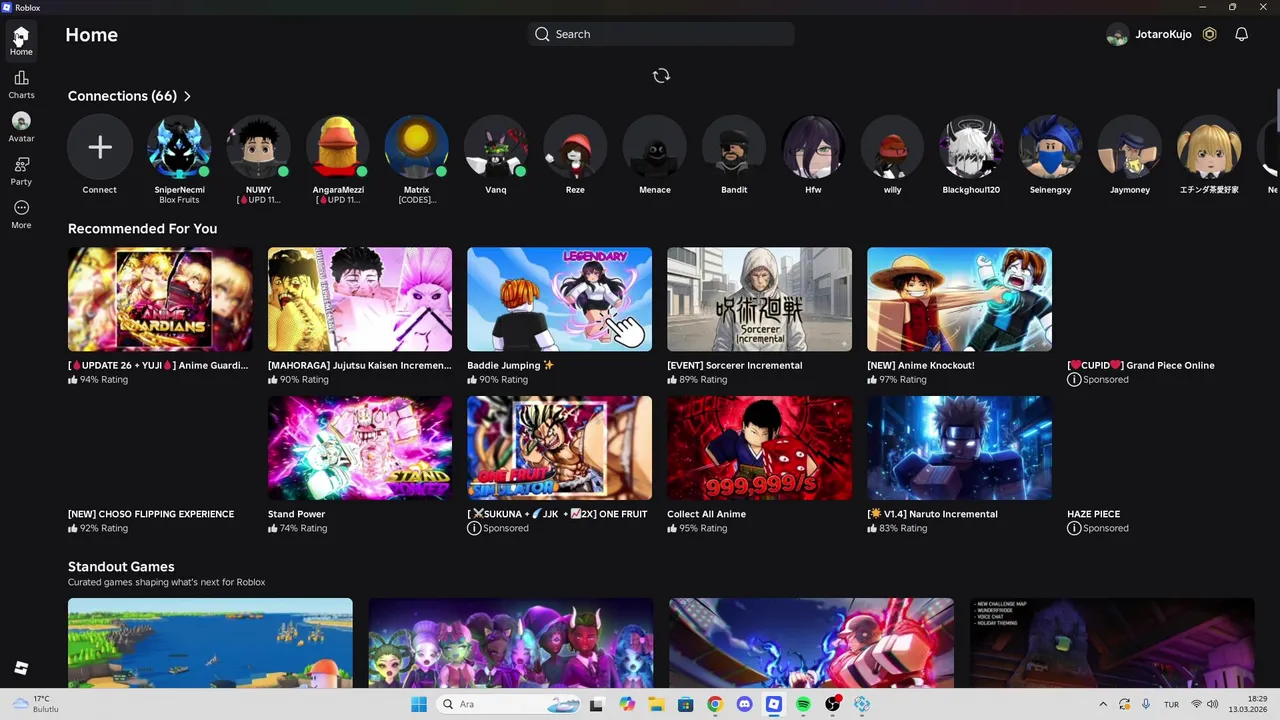Open Menace's connection avatar

655,148
